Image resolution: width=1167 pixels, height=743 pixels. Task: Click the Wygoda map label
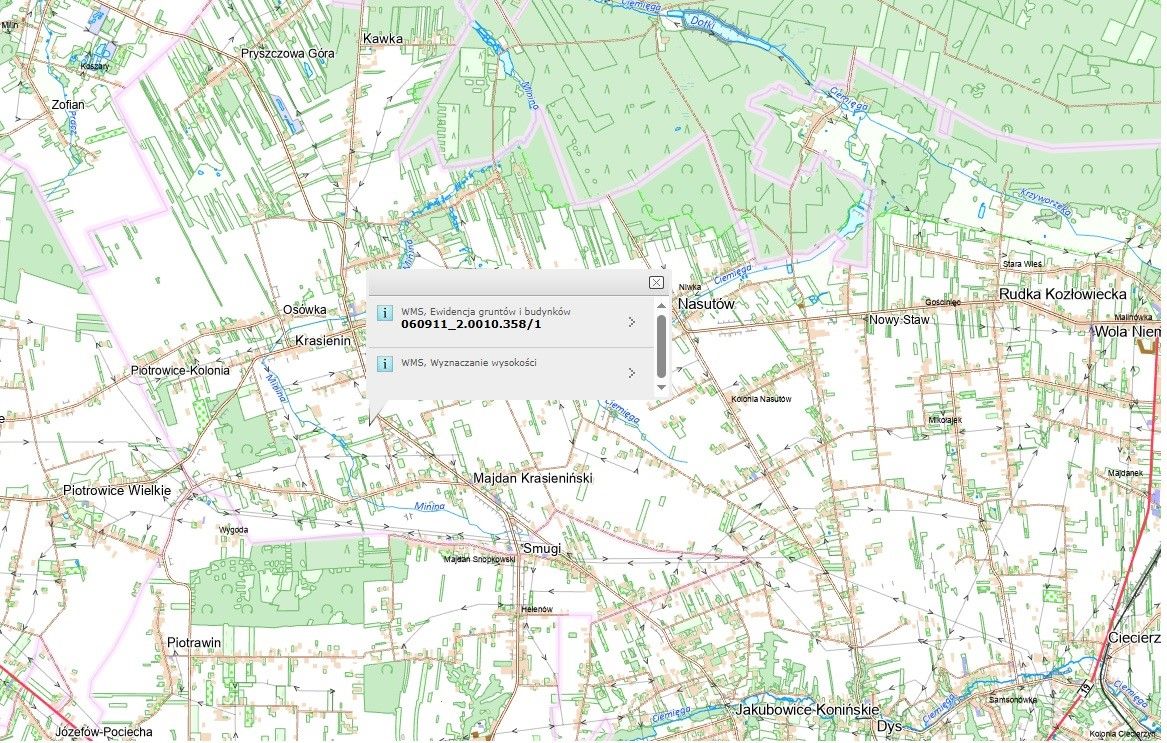pos(233,530)
